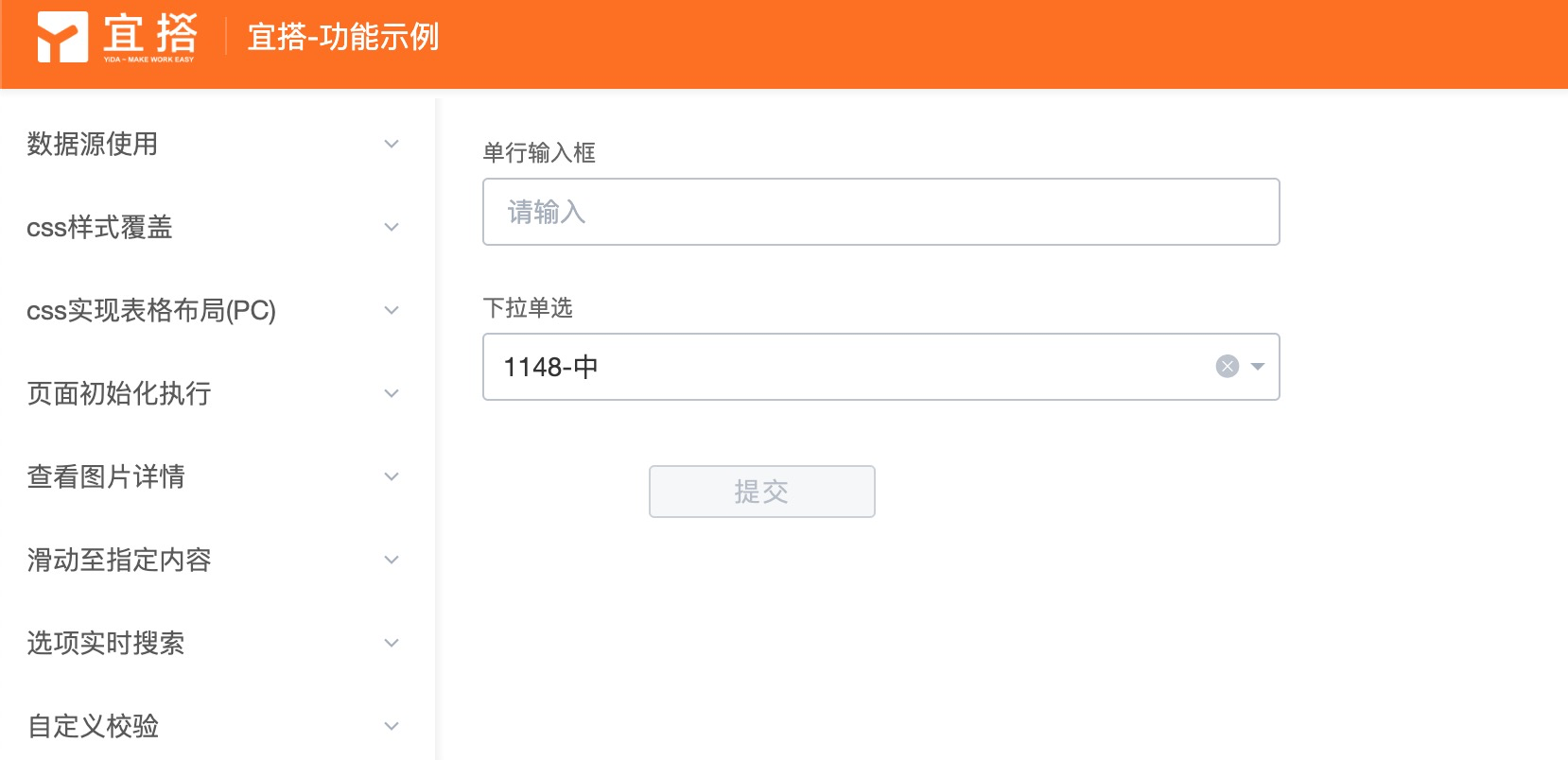Click the Yida logo icon
The height and width of the screenshot is (760, 1568).
(x=62, y=37)
